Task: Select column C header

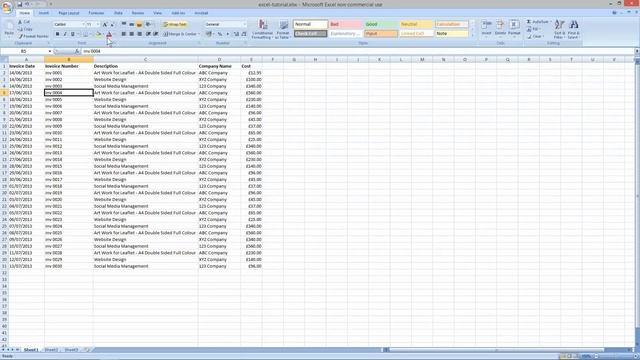Action: pos(145,60)
